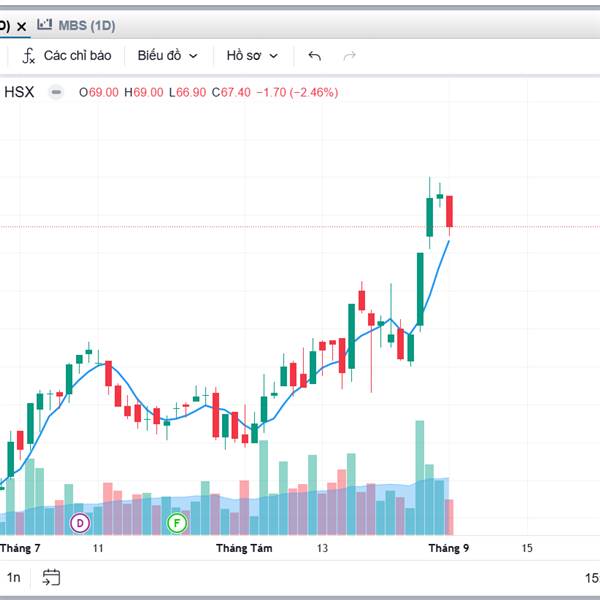Click the −1.70 (−2.46%) change value
This screenshot has width=600, height=600.
click(x=297, y=93)
